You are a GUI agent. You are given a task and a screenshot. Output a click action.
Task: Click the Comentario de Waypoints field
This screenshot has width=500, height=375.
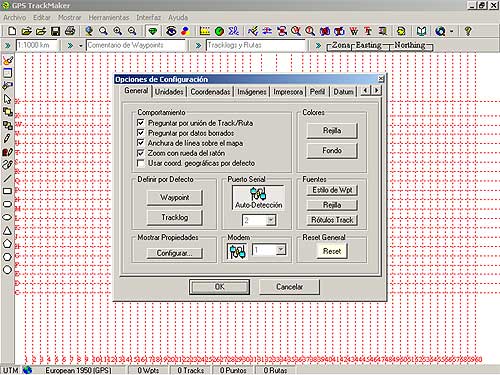pyautogui.click(x=135, y=45)
